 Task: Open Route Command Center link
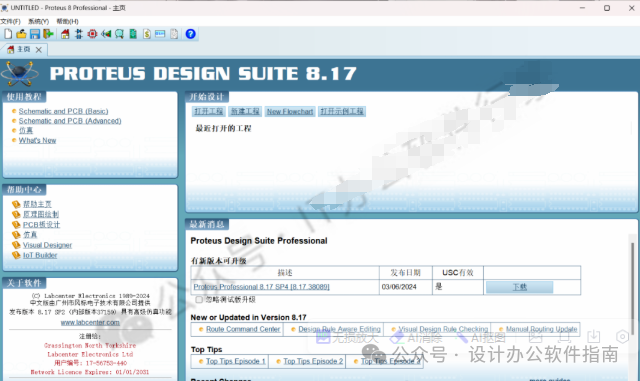coord(243,329)
